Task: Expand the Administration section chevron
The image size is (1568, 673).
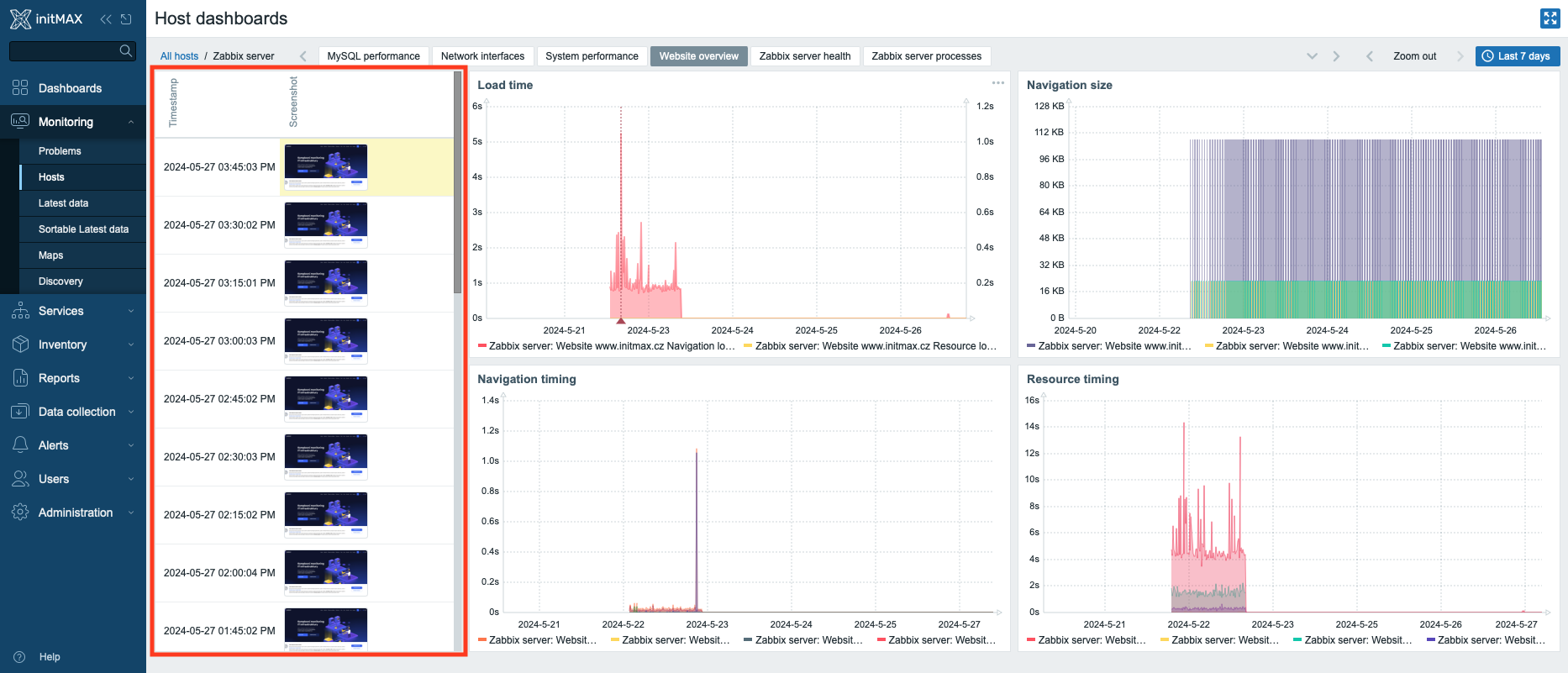Action: (x=131, y=513)
